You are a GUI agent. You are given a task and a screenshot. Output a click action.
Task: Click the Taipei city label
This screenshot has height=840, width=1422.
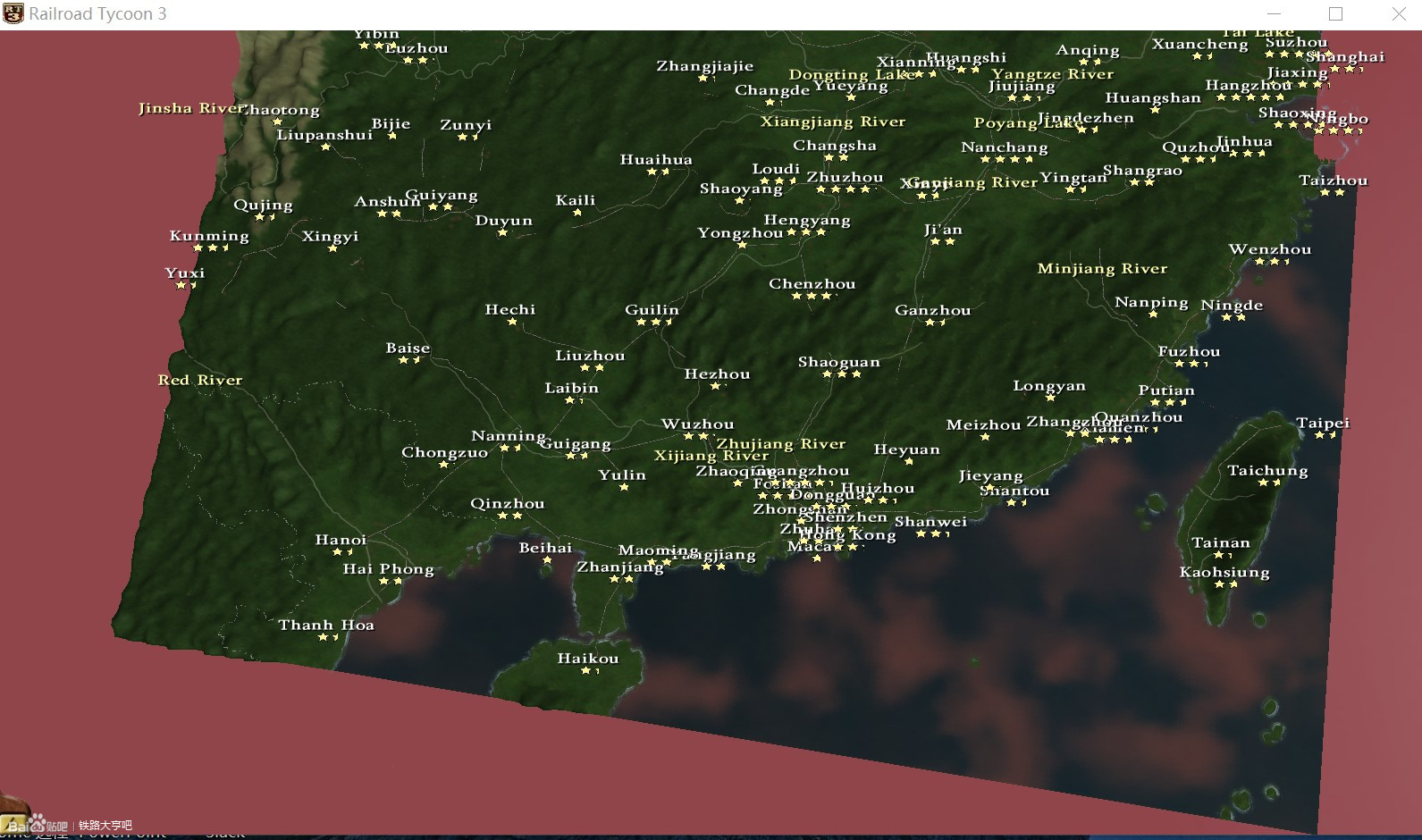pos(1323,423)
